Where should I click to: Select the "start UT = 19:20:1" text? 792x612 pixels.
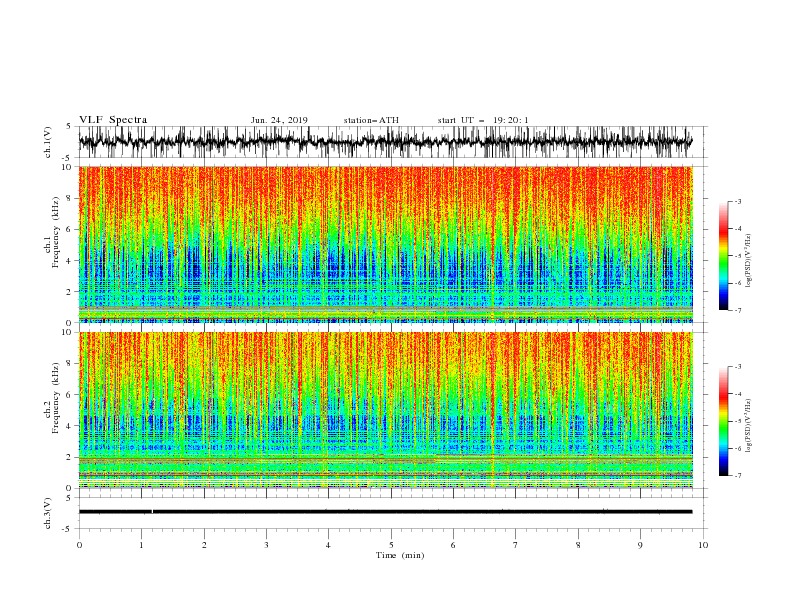click(483, 120)
